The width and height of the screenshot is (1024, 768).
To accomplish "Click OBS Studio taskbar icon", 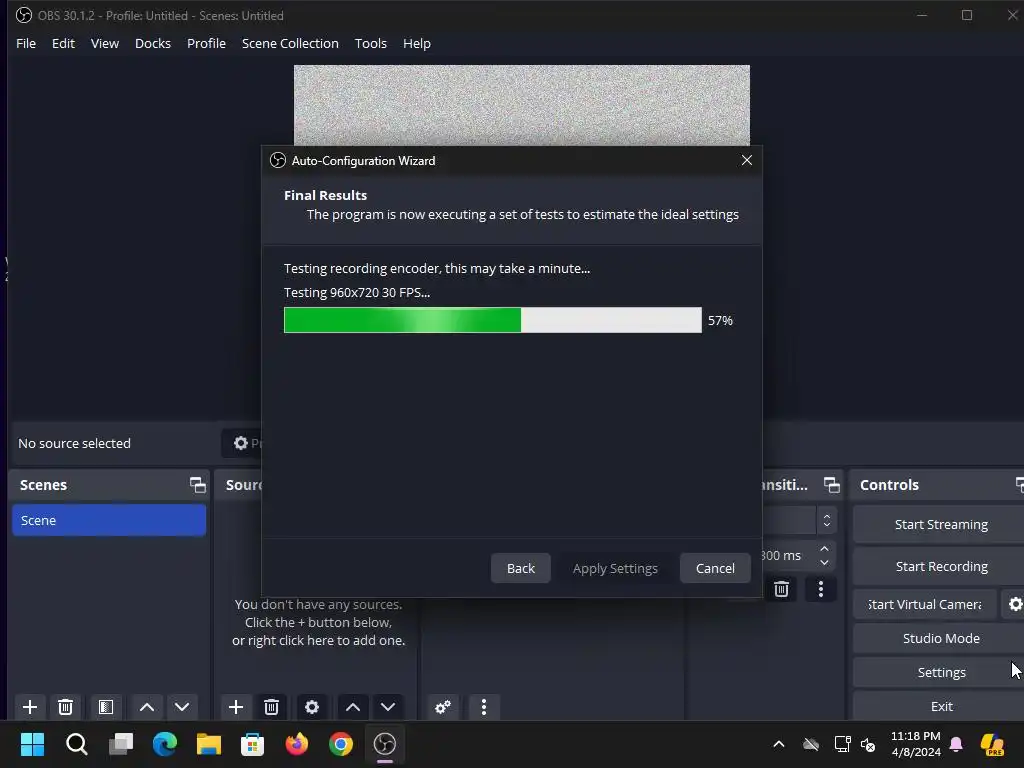I will (385, 744).
